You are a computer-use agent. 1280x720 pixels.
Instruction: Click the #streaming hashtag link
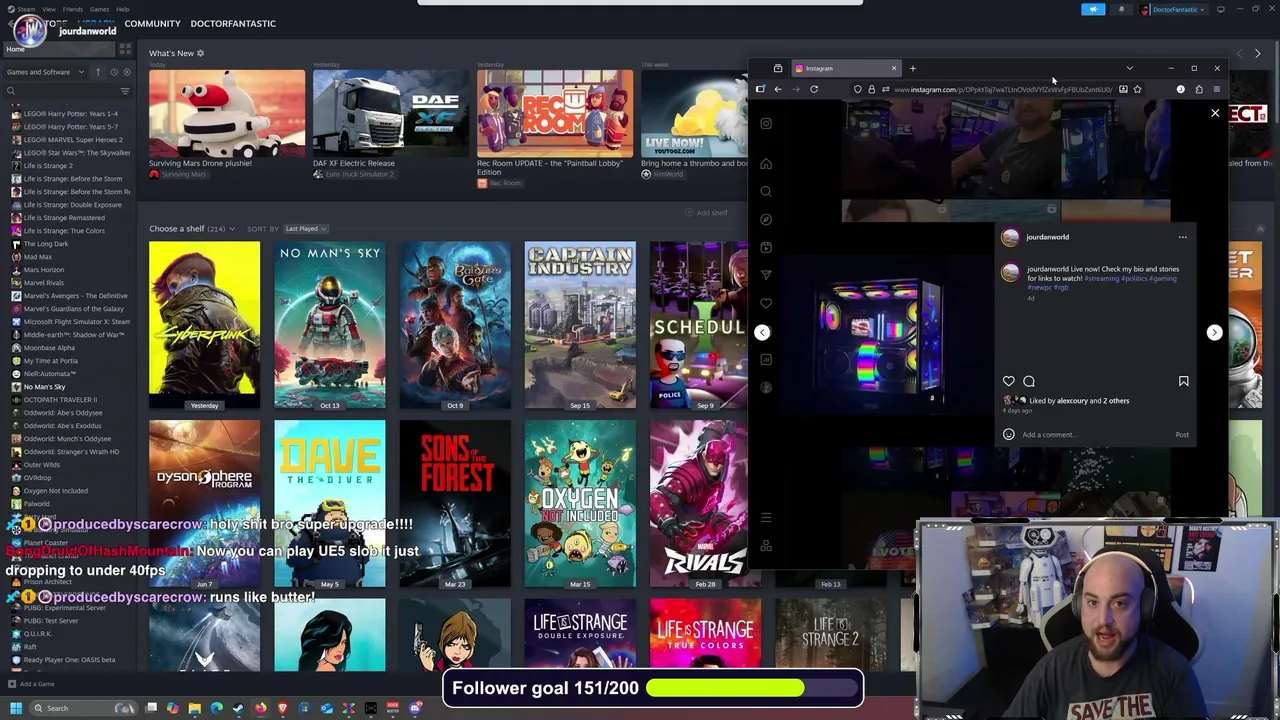[1102, 278]
